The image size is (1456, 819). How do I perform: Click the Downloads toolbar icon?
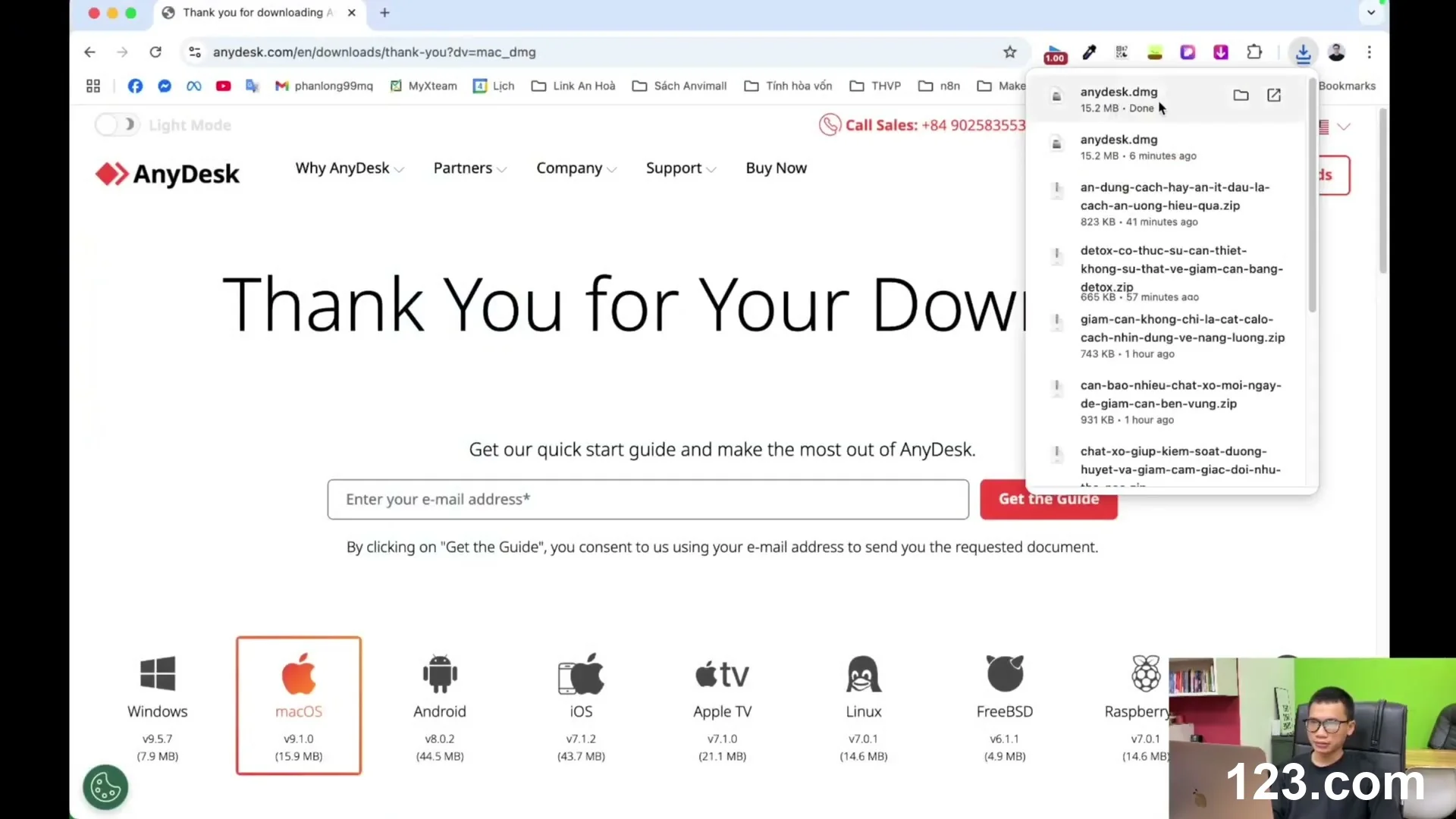(x=1303, y=52)
